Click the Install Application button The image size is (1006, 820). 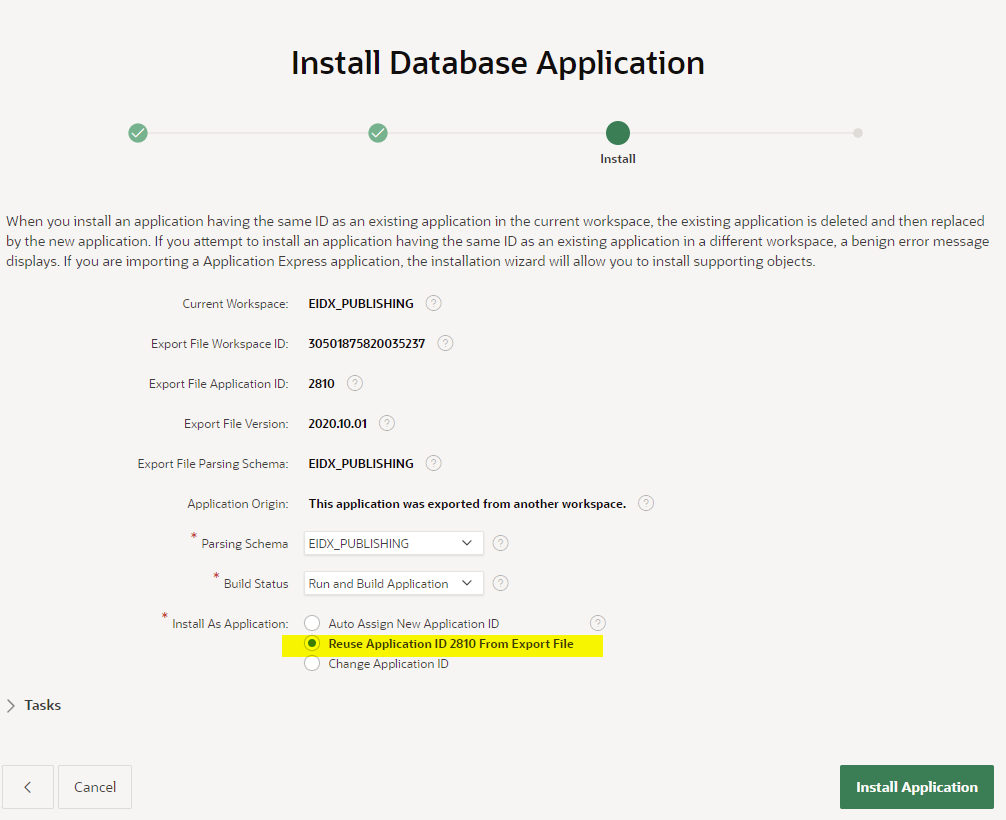(x=916, y=787)
